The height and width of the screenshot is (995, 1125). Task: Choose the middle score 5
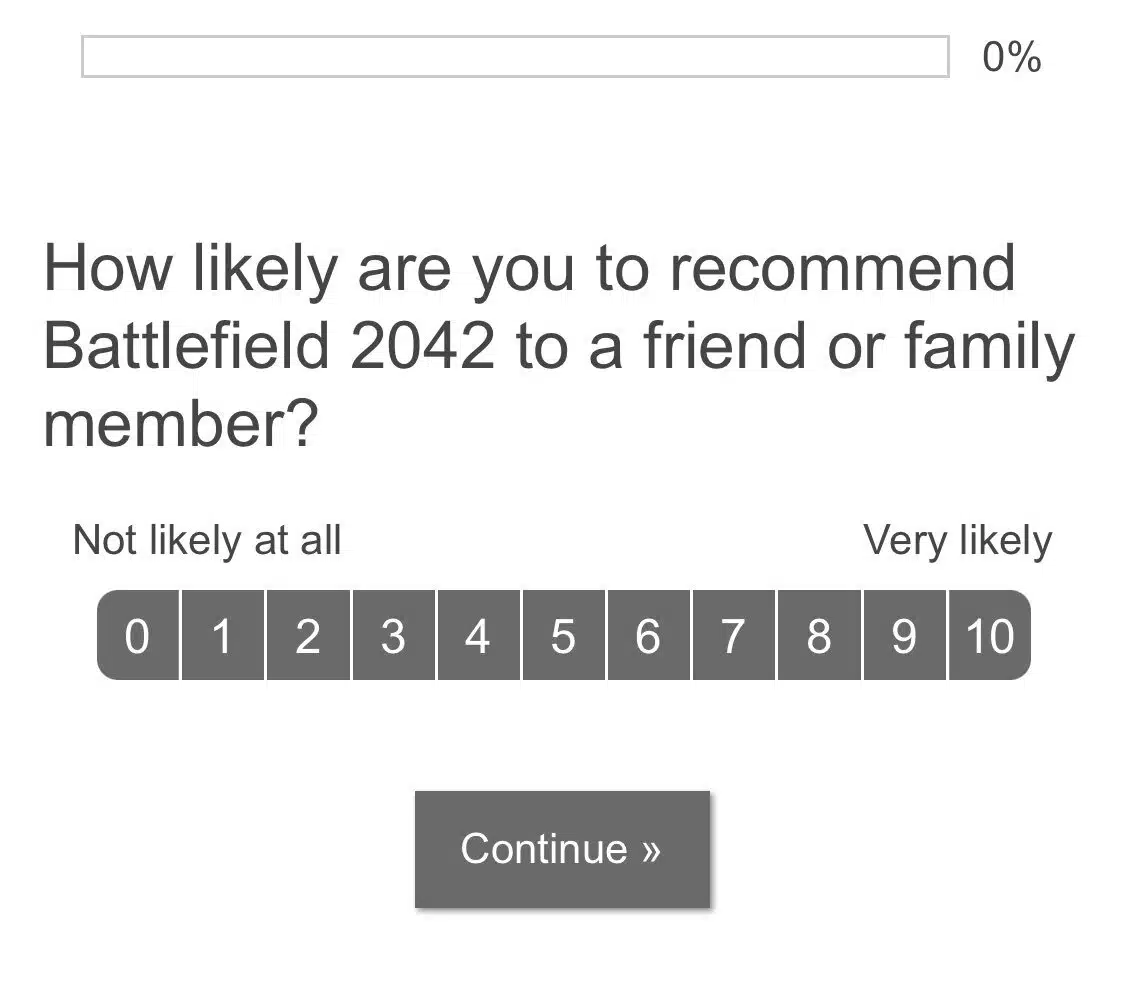point(563,636)
